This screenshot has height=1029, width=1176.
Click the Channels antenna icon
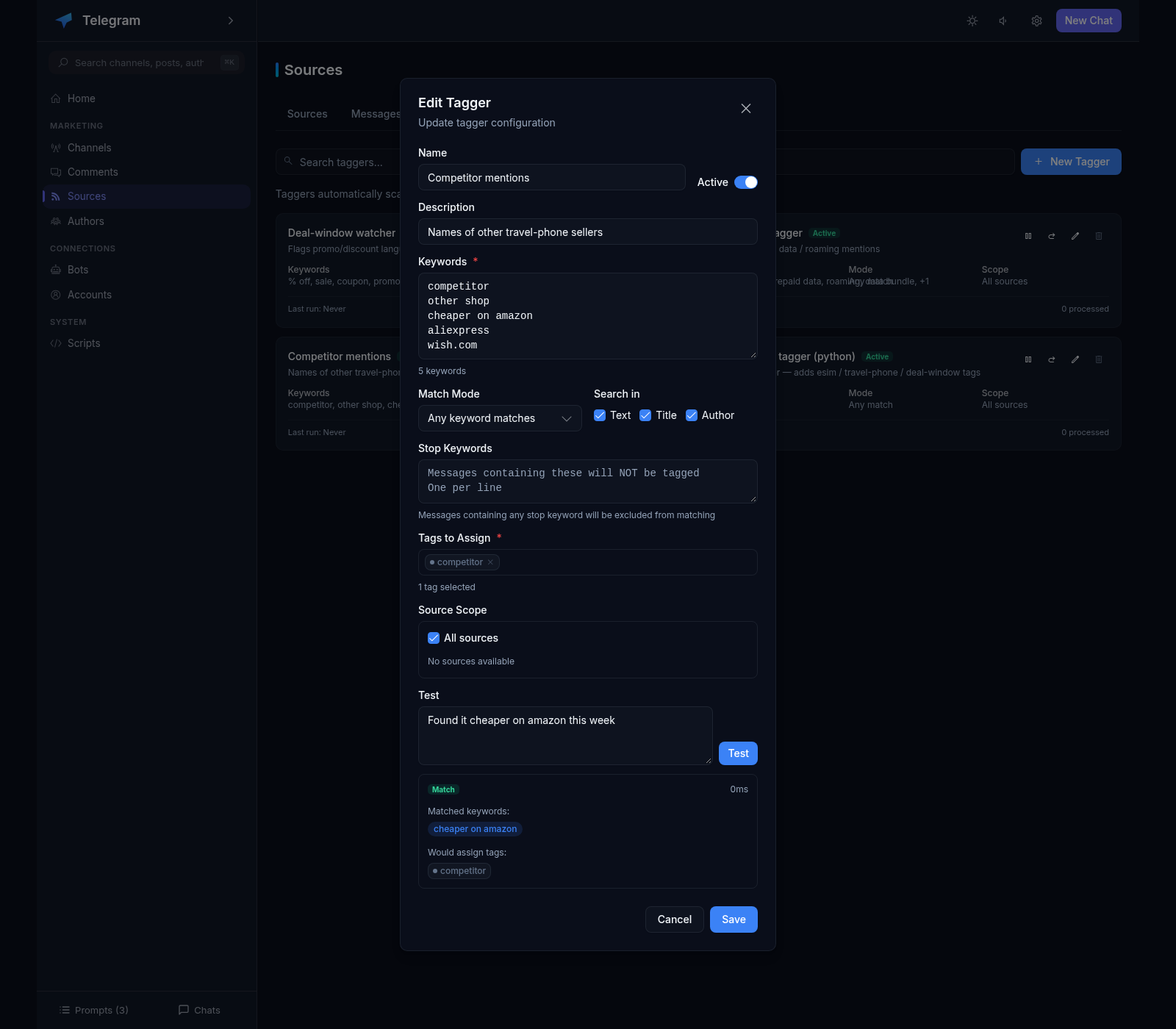point(56,148)
